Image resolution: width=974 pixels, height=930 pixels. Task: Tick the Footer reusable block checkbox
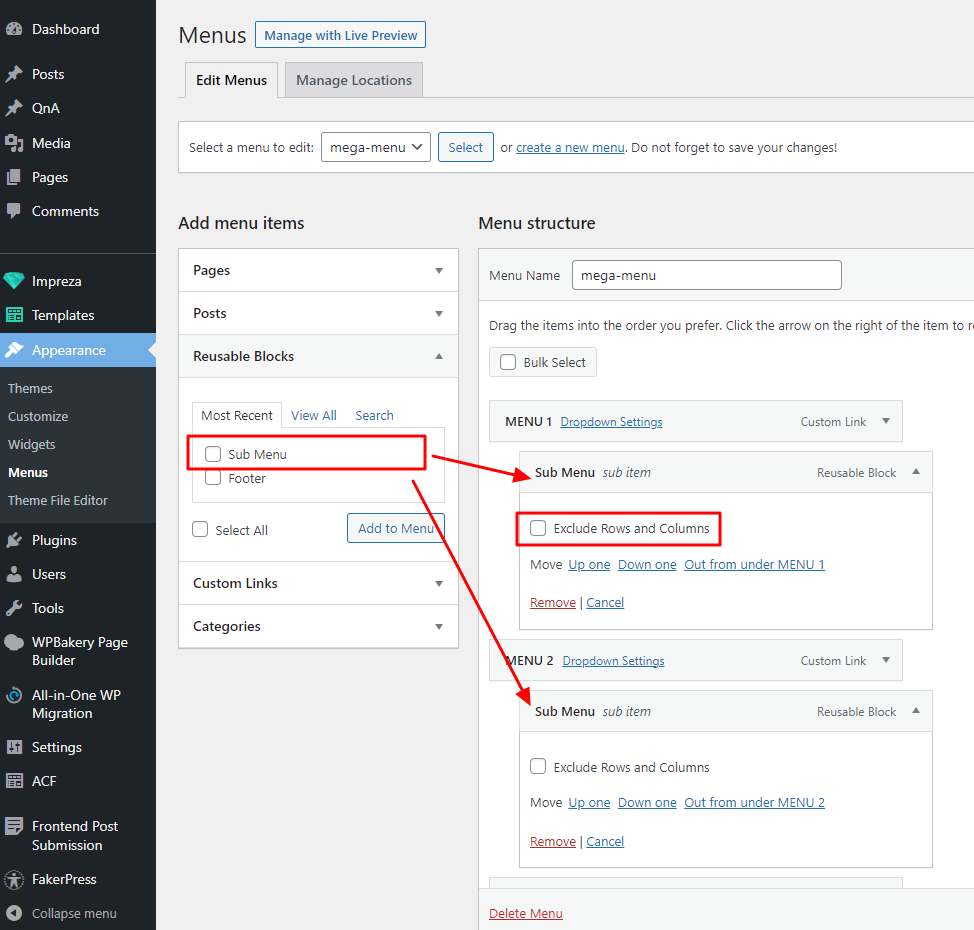click(x=213, y=478)
